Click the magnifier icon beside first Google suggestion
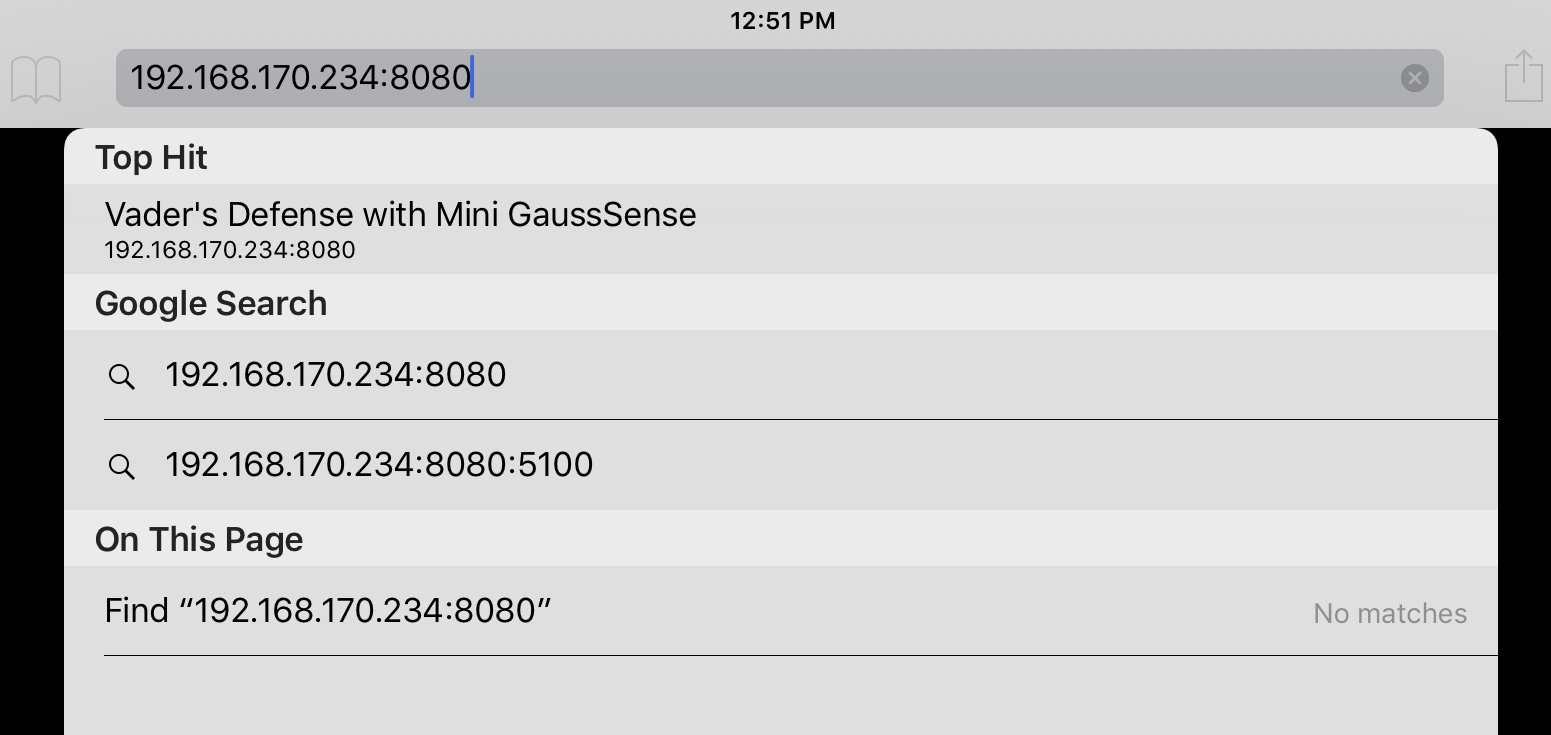Viewport: 1551px width, 735px height. 121,376
